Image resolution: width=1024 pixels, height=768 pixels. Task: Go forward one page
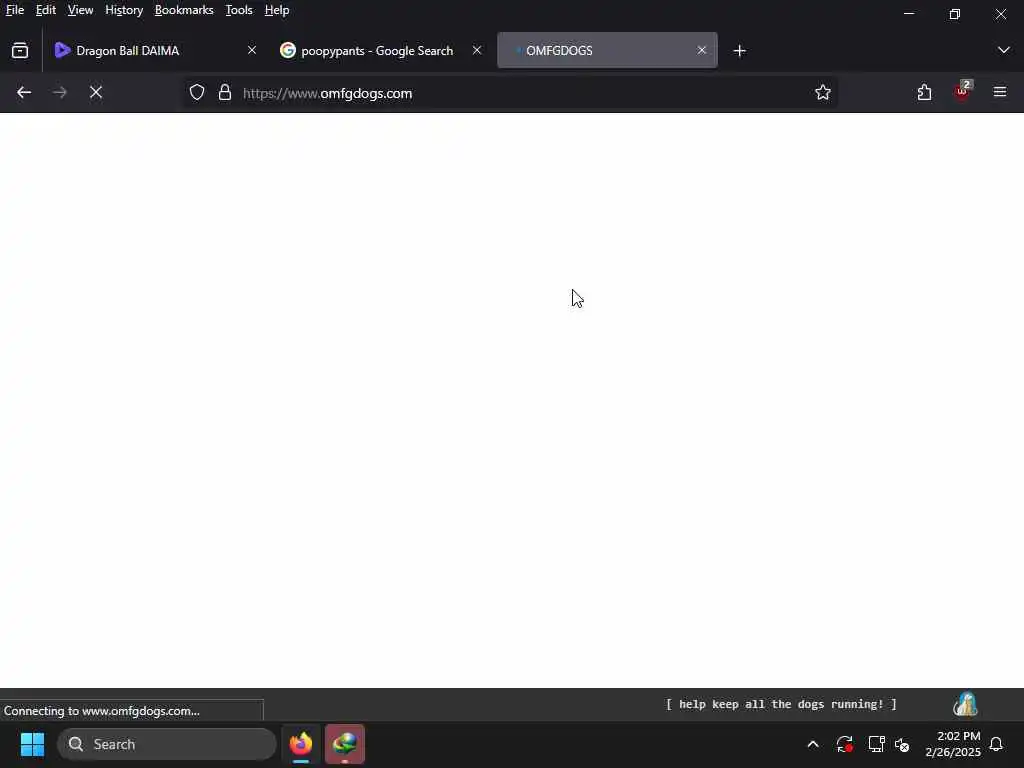pos(60,93)
